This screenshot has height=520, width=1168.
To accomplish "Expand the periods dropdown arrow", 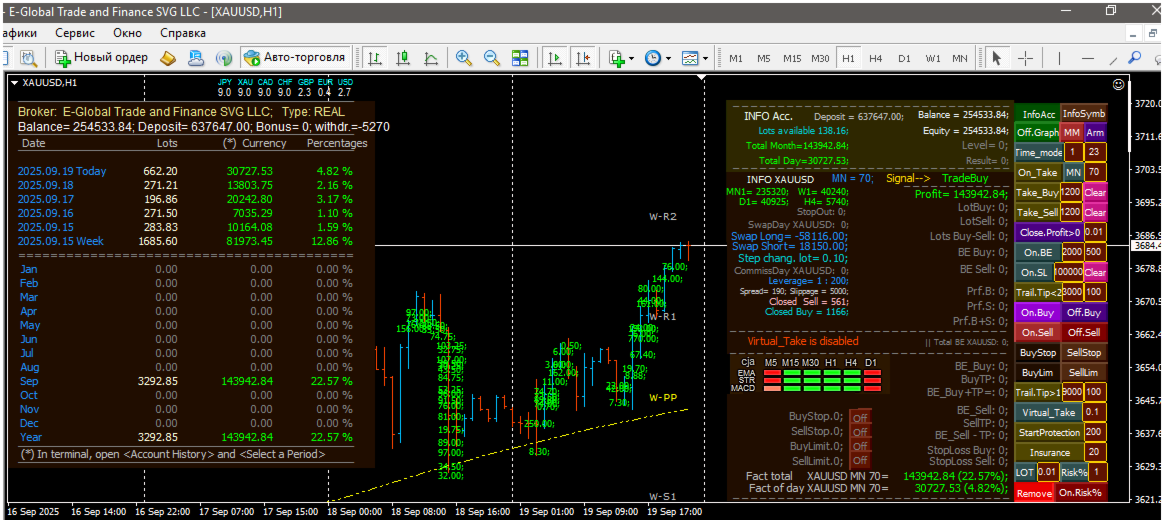I will pyautogui.click(x=668, y=57).
